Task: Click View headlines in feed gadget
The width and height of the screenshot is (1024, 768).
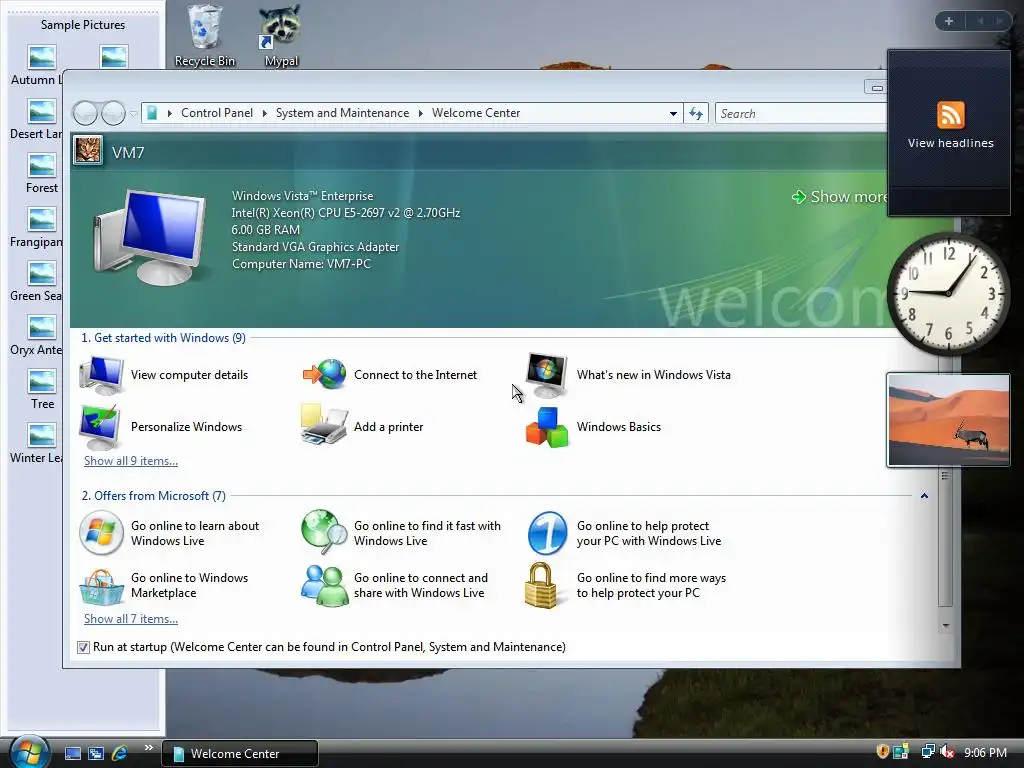Action: [x=950, y=143]
